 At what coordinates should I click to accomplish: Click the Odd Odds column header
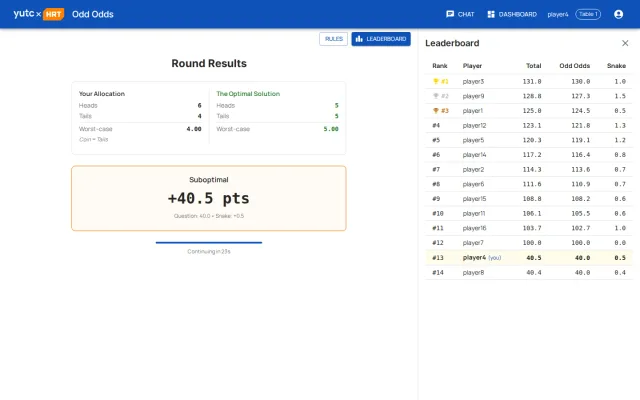[x=575, y=66]
